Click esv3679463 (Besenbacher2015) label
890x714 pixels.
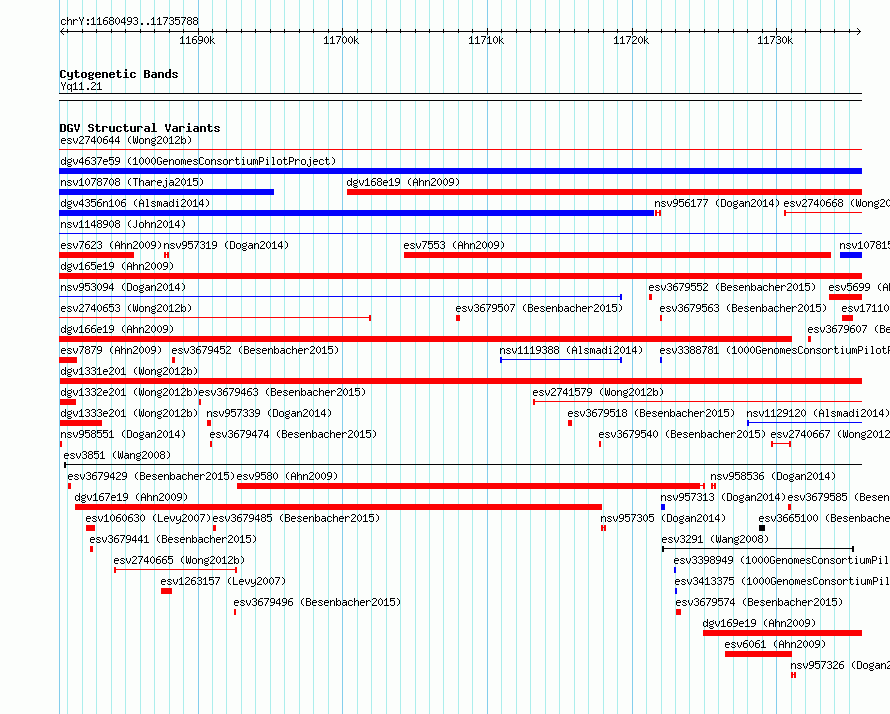282,392
